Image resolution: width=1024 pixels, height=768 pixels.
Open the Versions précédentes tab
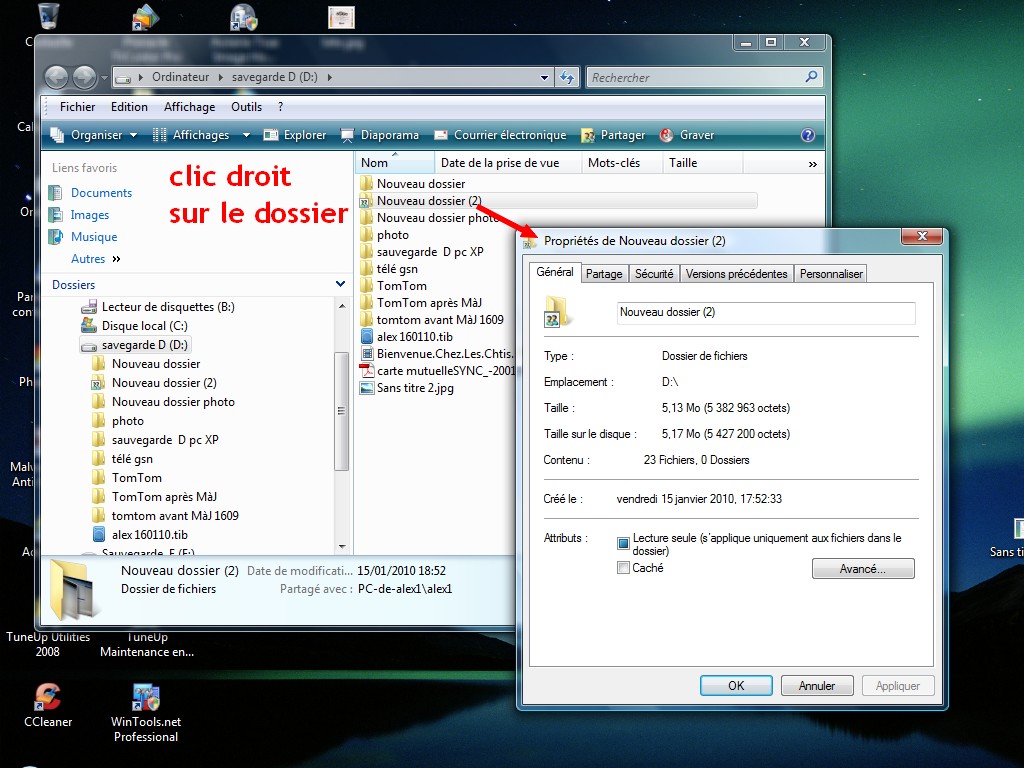pyautogui.click(x=737, y=274)
